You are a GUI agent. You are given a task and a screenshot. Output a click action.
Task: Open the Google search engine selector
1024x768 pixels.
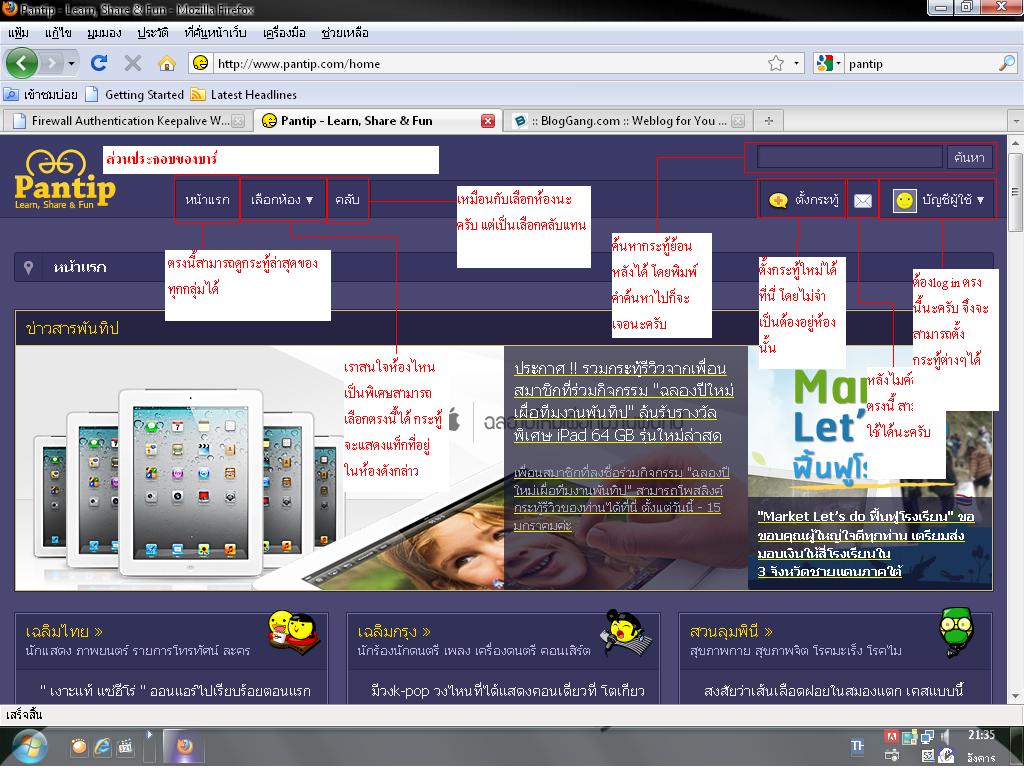[x=829, y=63]
